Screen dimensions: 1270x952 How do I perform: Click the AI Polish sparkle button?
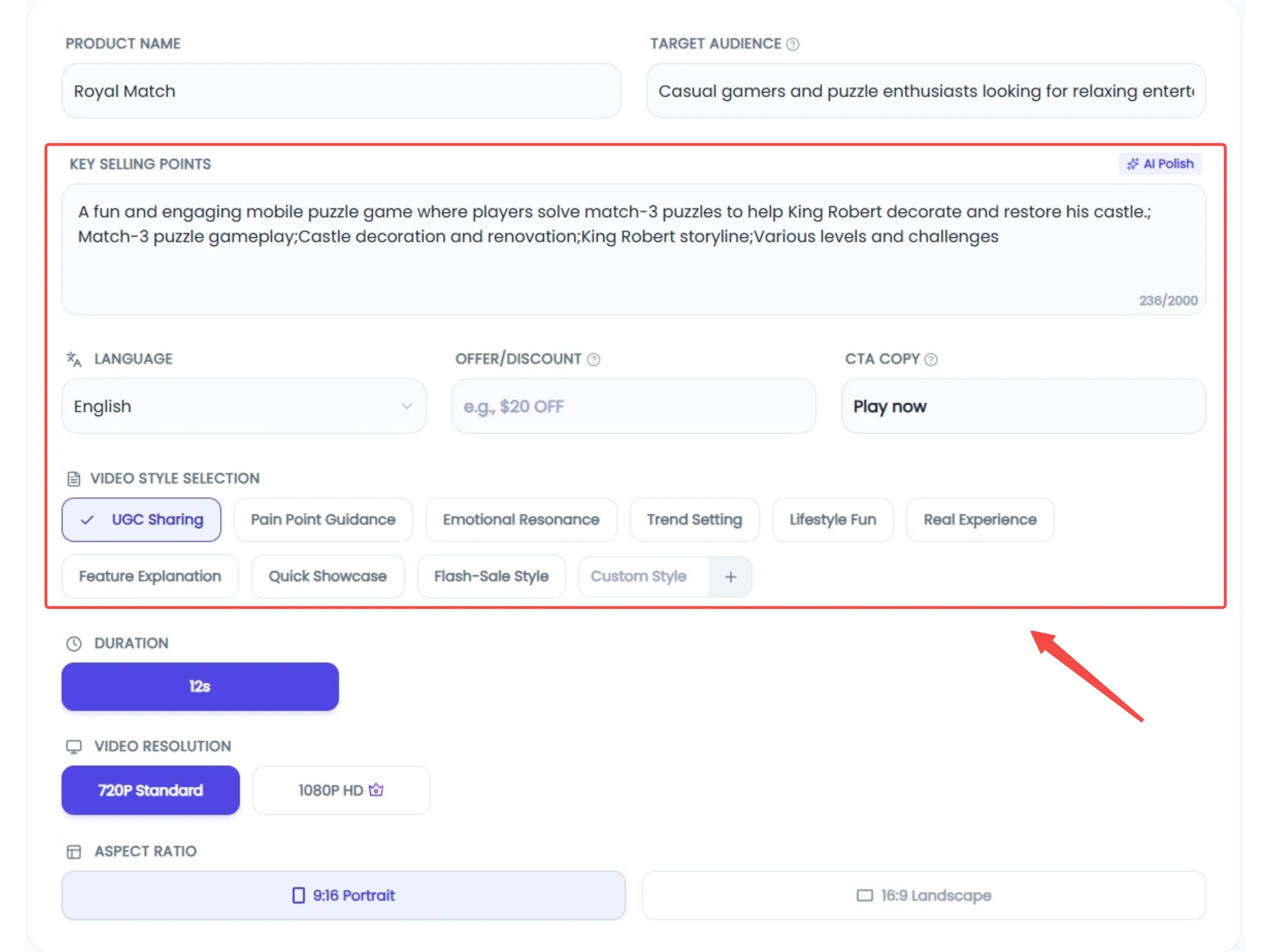(1160, 164)
